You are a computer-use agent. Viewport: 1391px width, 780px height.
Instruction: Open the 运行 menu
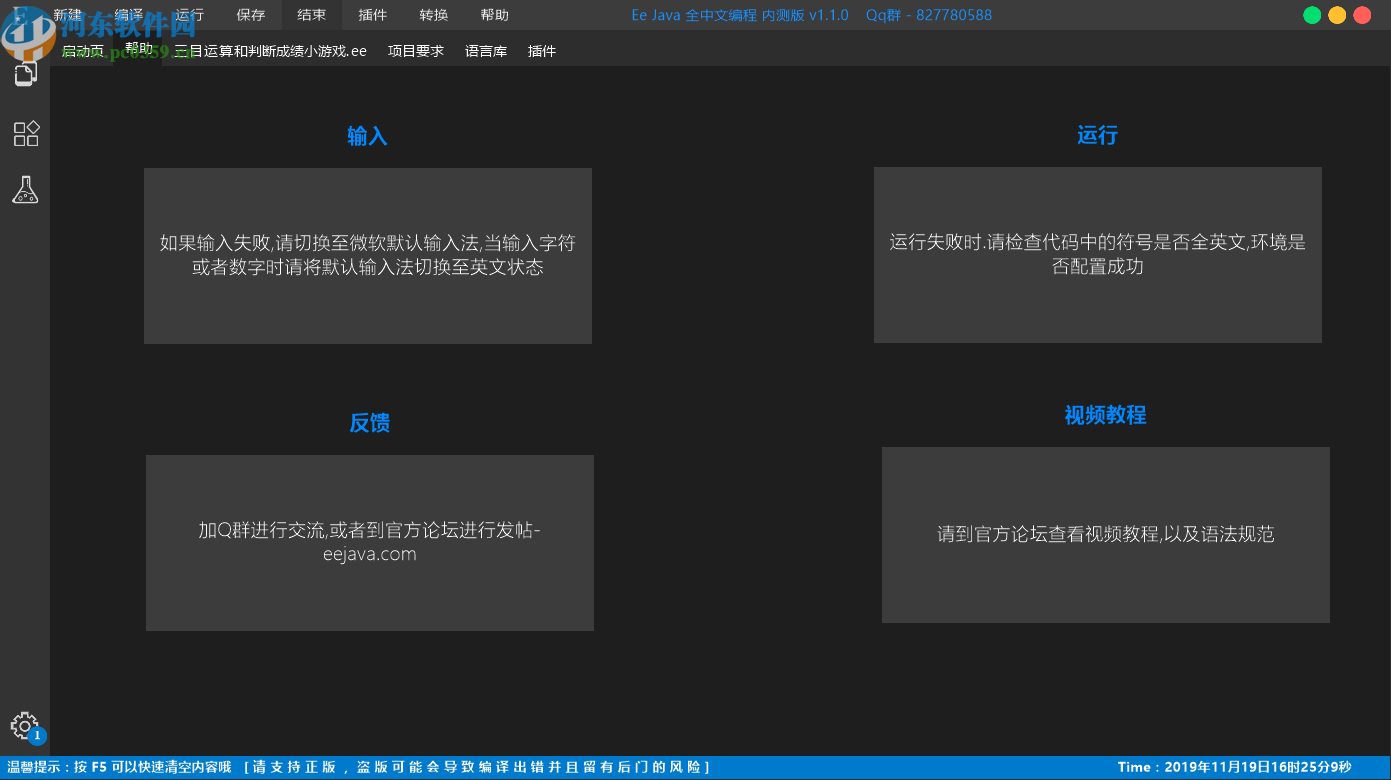[188, 14]
